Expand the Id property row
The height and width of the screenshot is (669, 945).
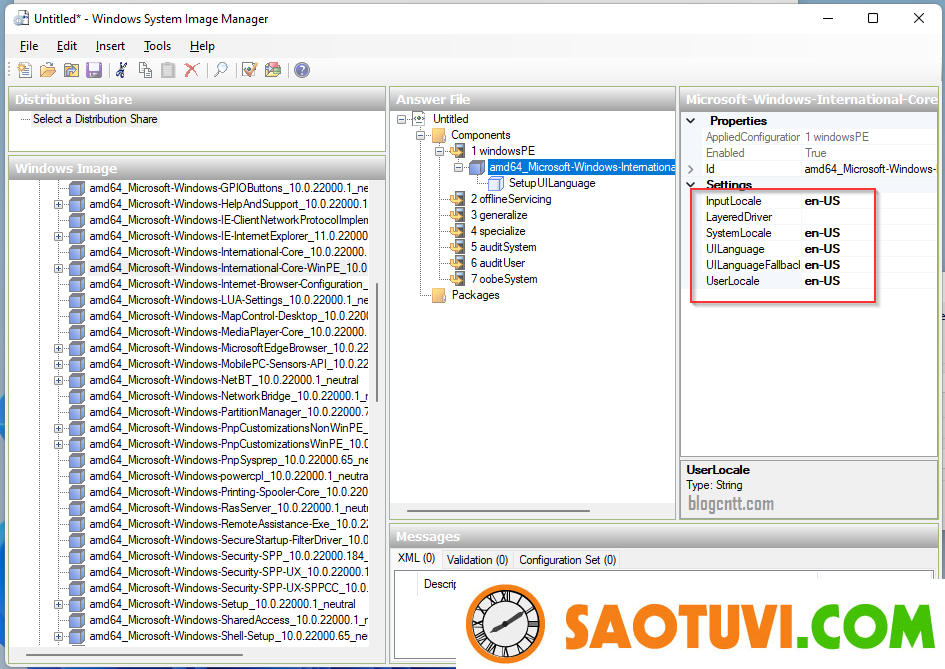click(691, 169)
